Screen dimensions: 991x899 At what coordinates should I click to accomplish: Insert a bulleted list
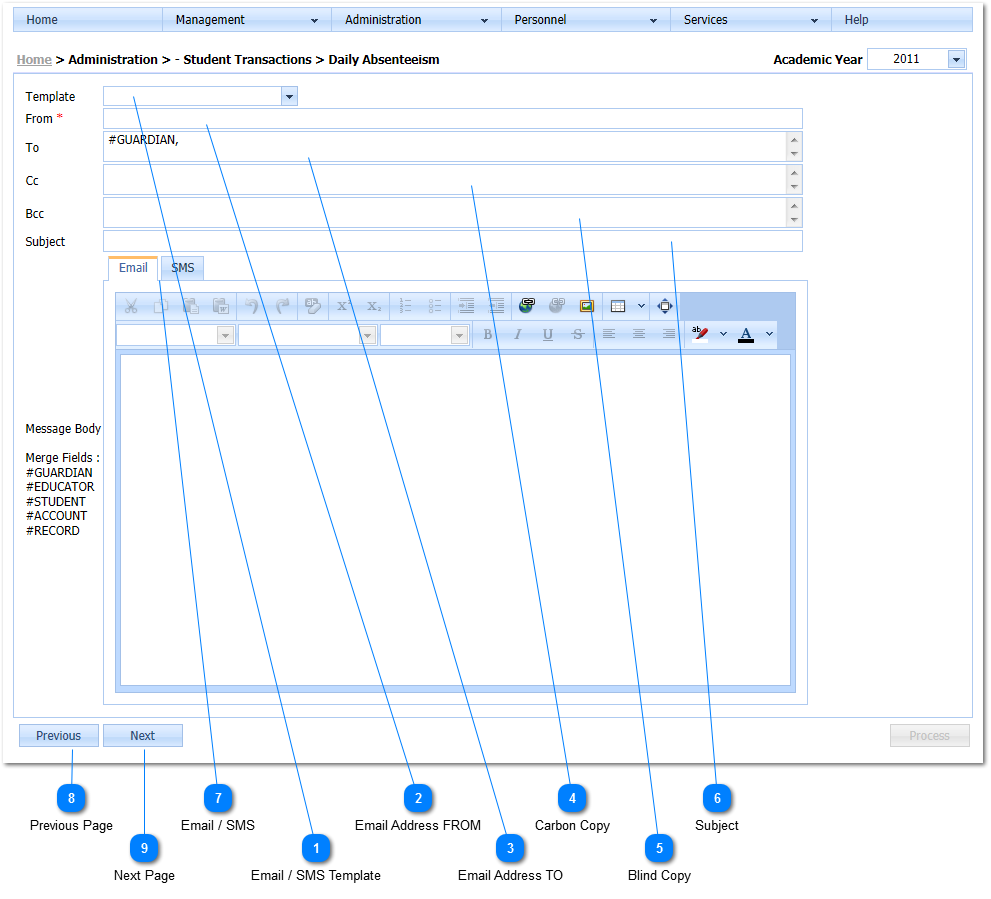coord(435,307)
